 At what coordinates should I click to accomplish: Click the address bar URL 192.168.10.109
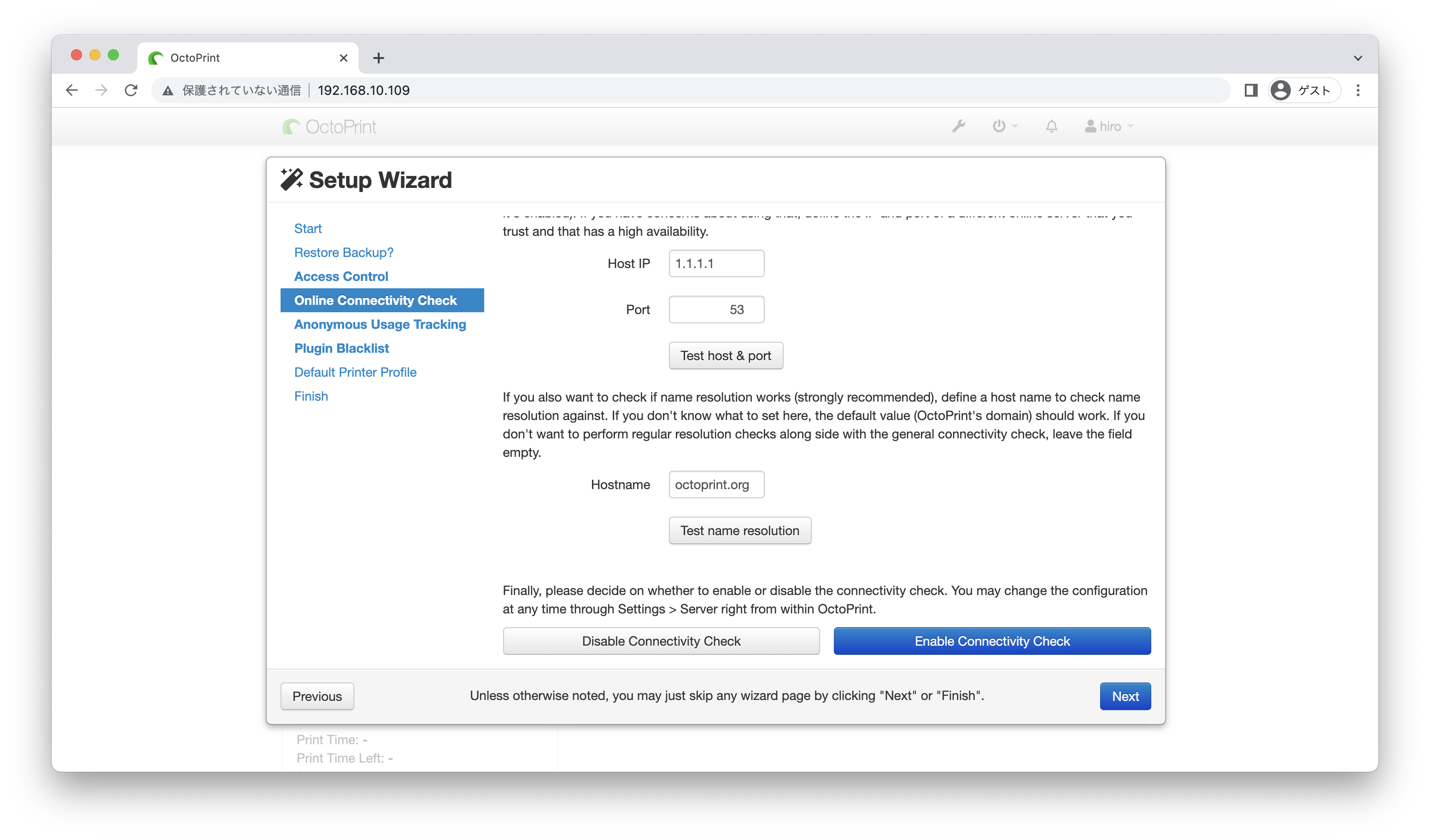(x=364, y=90)
